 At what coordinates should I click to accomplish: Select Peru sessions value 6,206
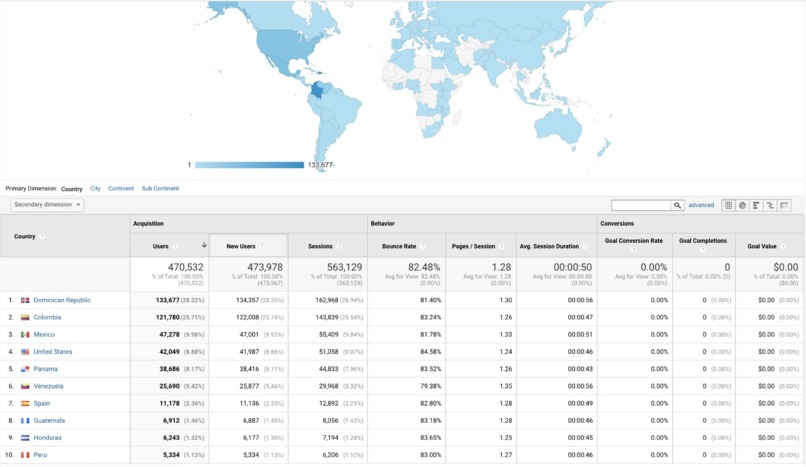329,455
